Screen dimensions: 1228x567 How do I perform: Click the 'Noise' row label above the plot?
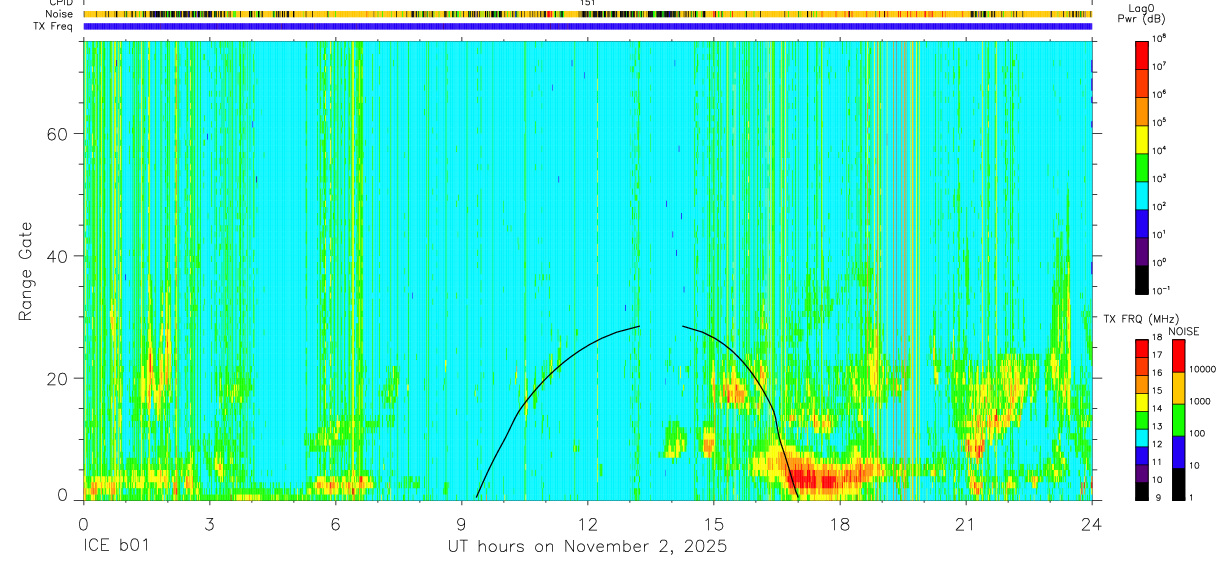pos(59,14)
